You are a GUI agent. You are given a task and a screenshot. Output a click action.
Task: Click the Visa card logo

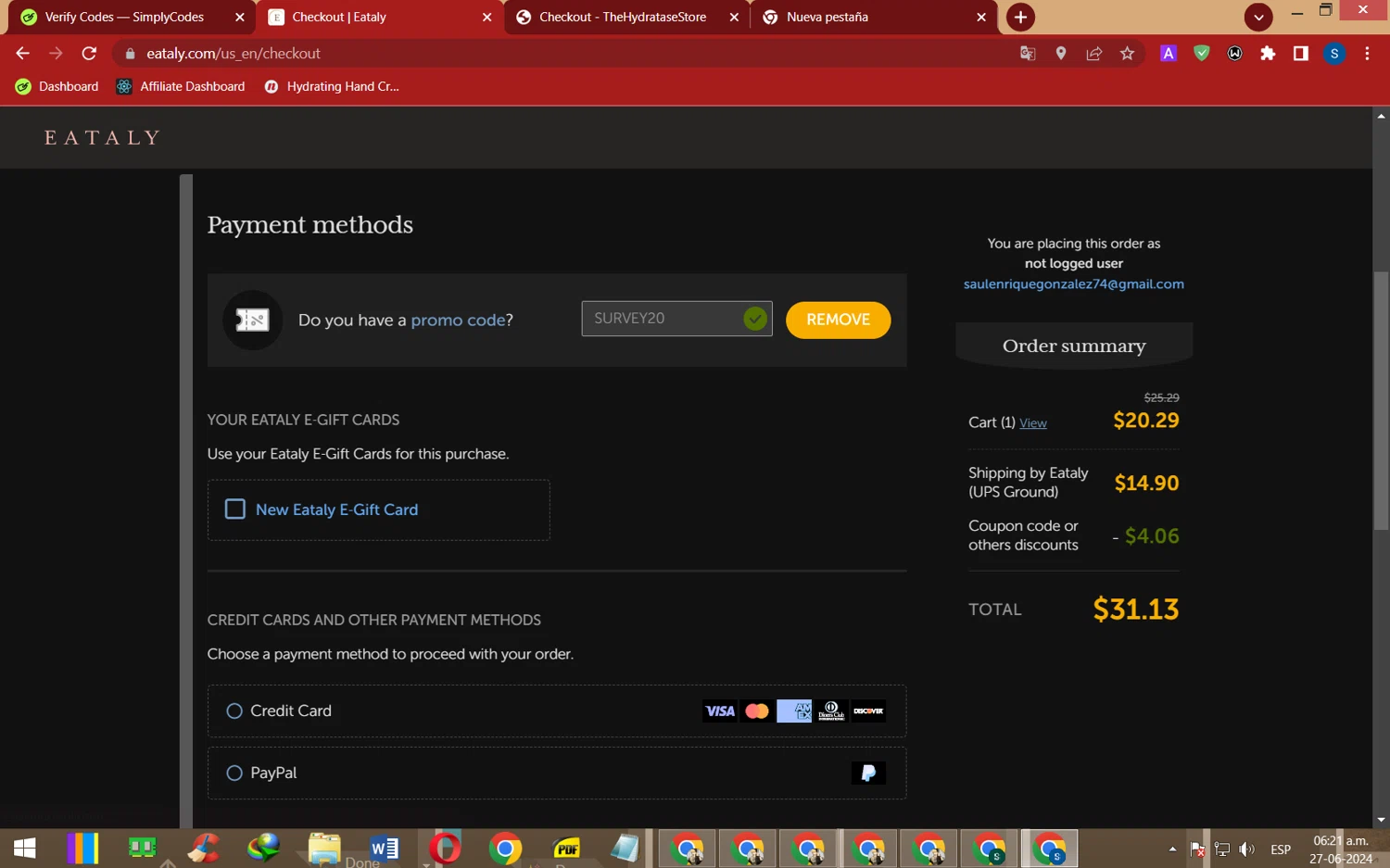coord(720,711)
